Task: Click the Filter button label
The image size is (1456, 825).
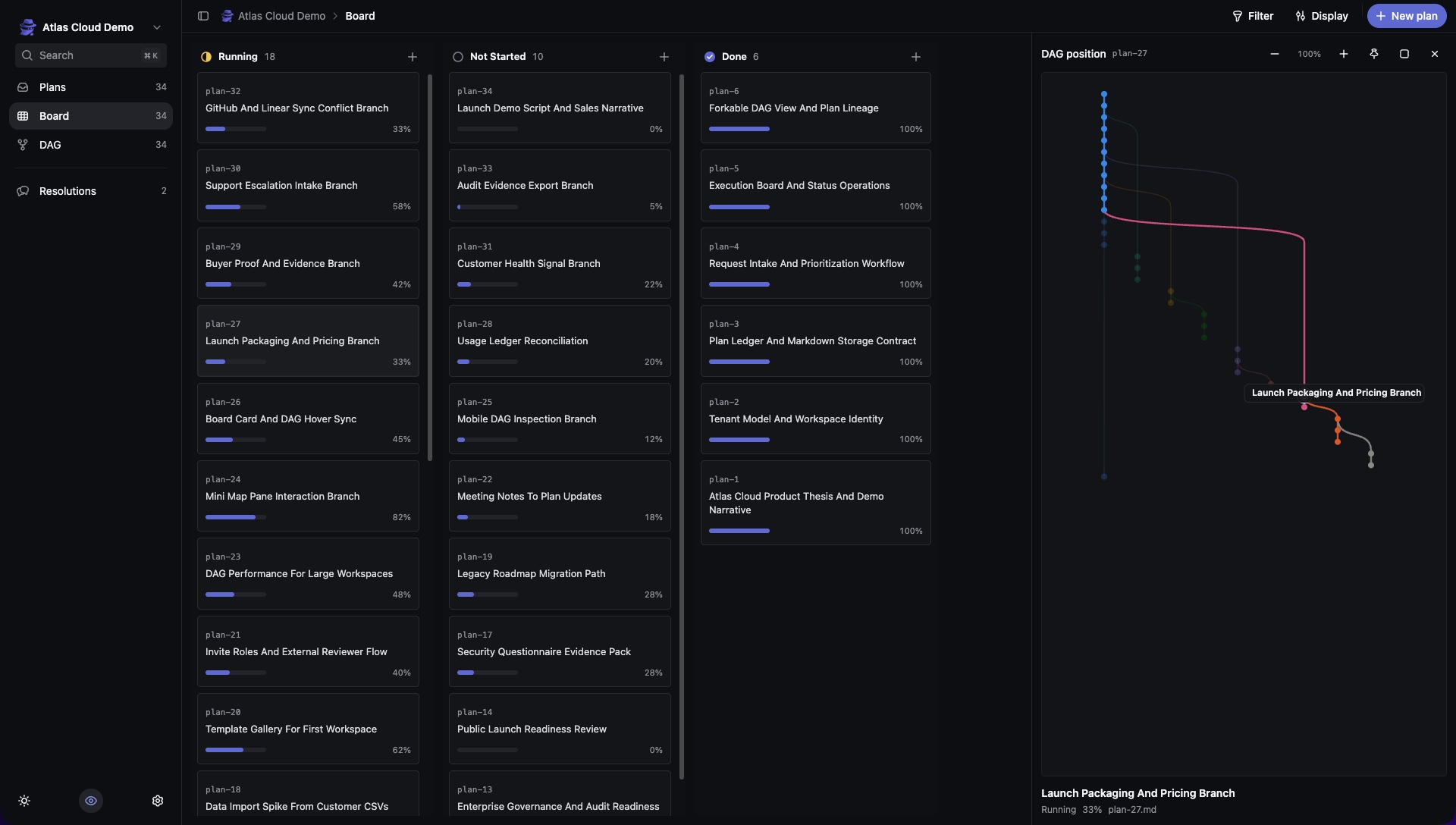Action: pos(1260,16)
